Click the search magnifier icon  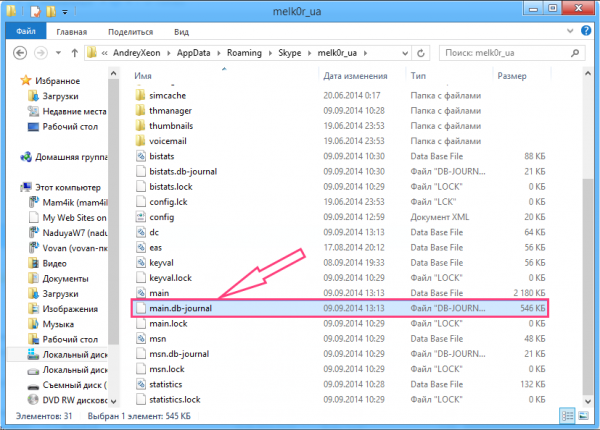click(x=575, y=53)
